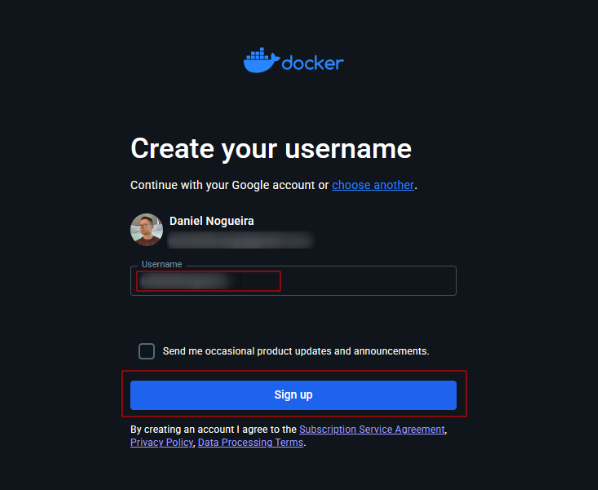Click the 'Send me occasional product updates' label
The height and width of the screenshot is (490, 598).
[x=296, y=351]
